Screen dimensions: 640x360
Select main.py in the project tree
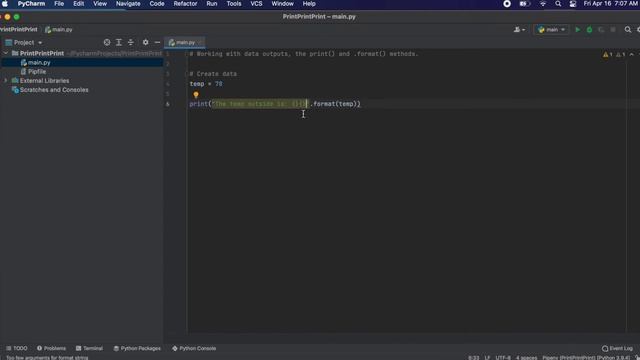[x=82, y=62]
